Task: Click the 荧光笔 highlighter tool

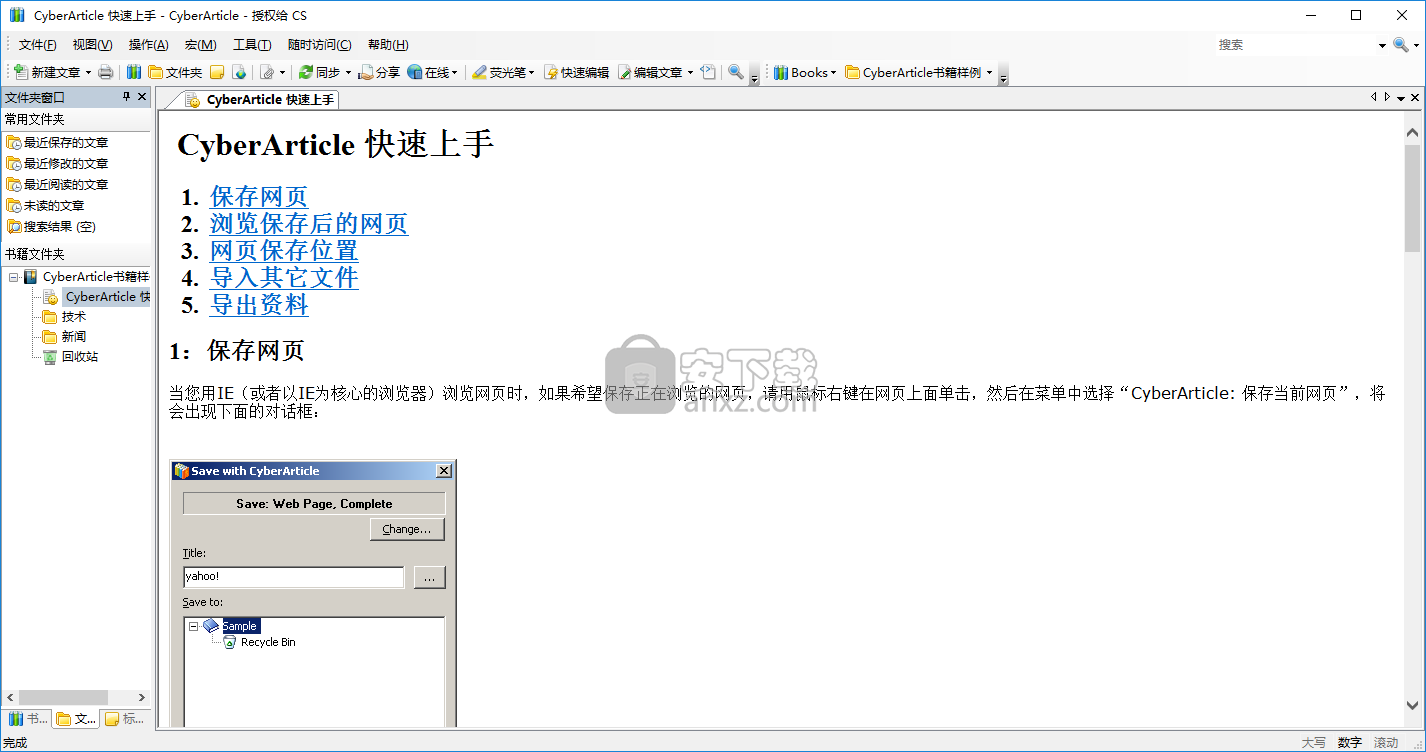Action: (x=498, y=72)
